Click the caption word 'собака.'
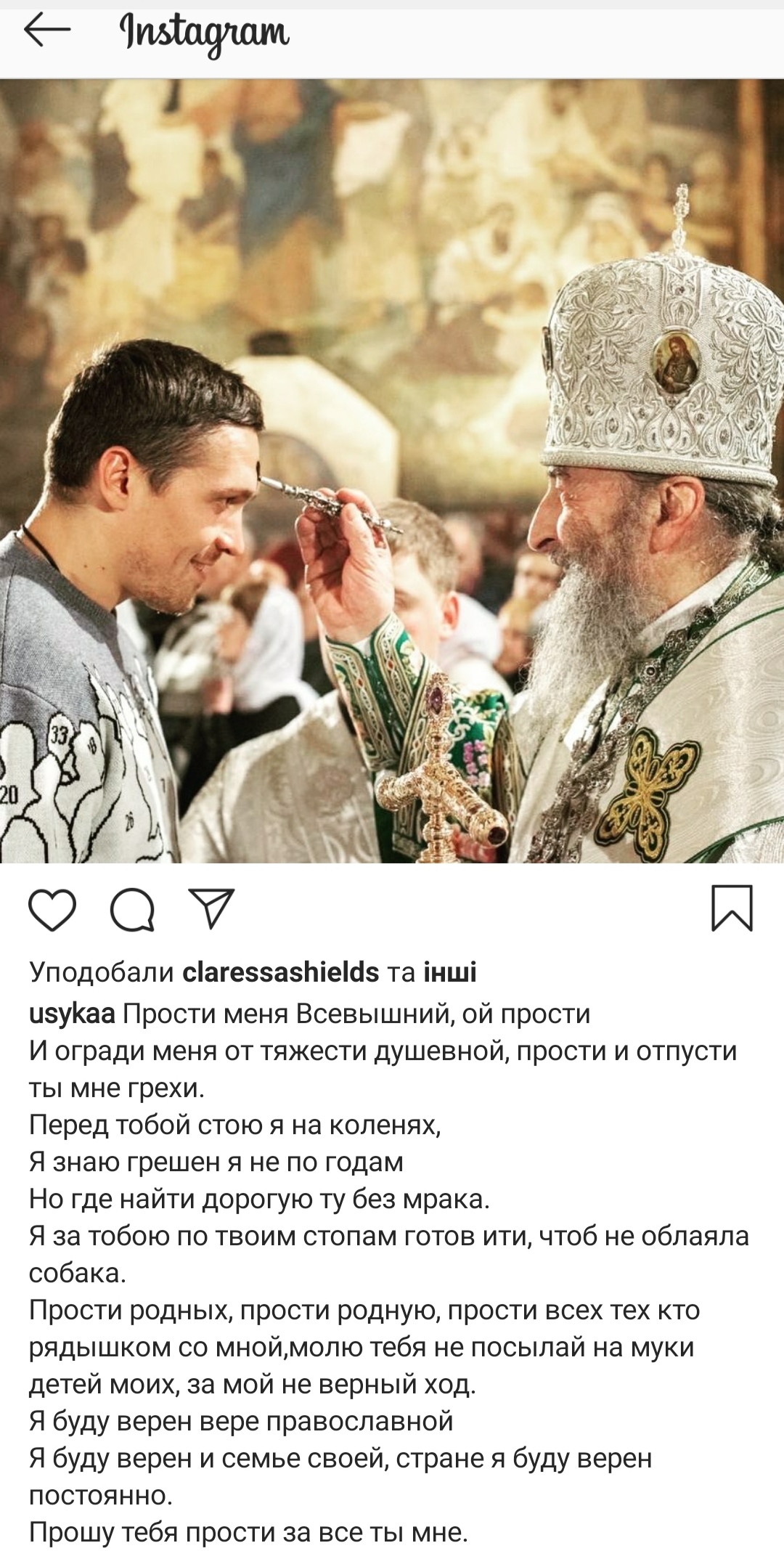 click(78, 1273)
